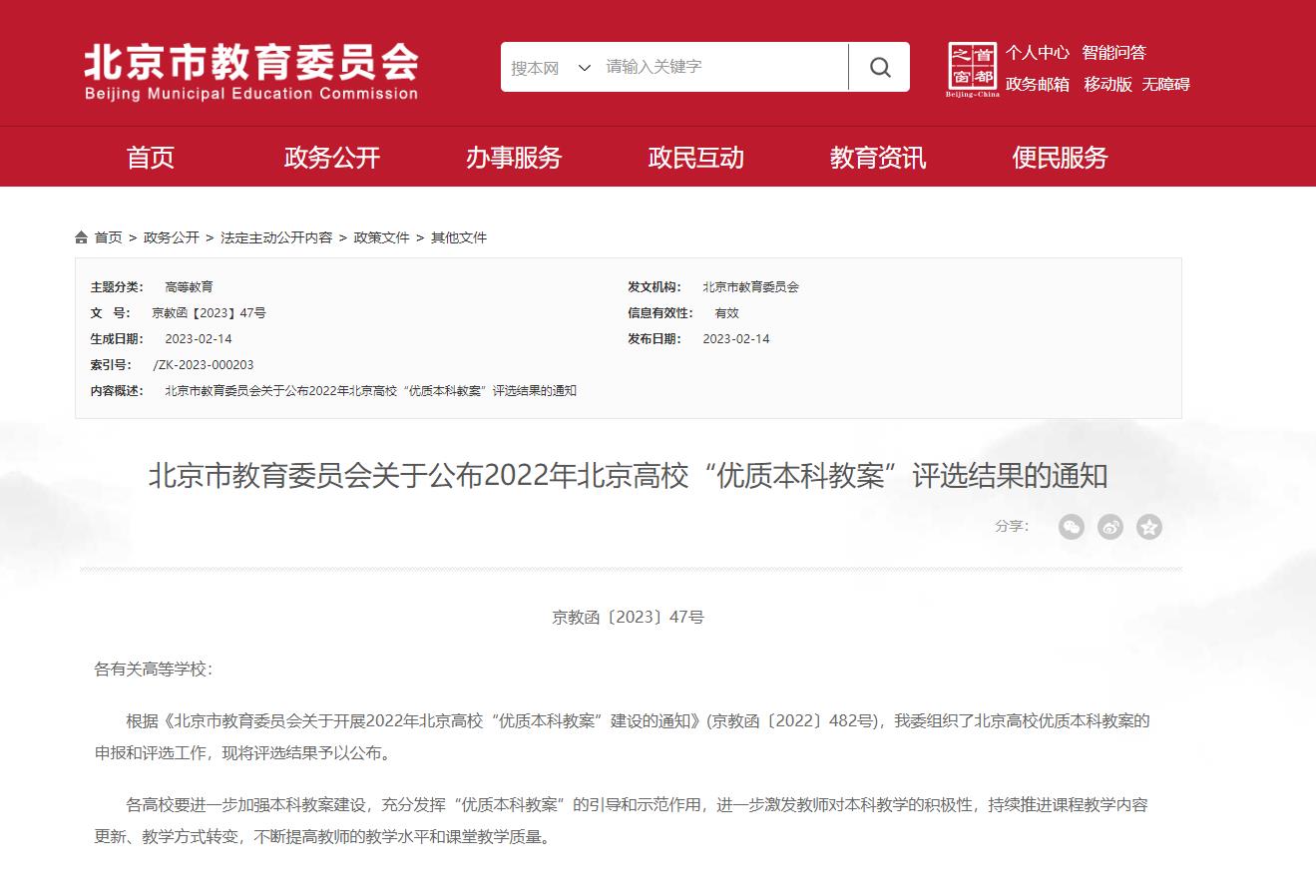Click the 生成日期 value 2023-02-14
1316x896 pixels.
coord(199,339)
